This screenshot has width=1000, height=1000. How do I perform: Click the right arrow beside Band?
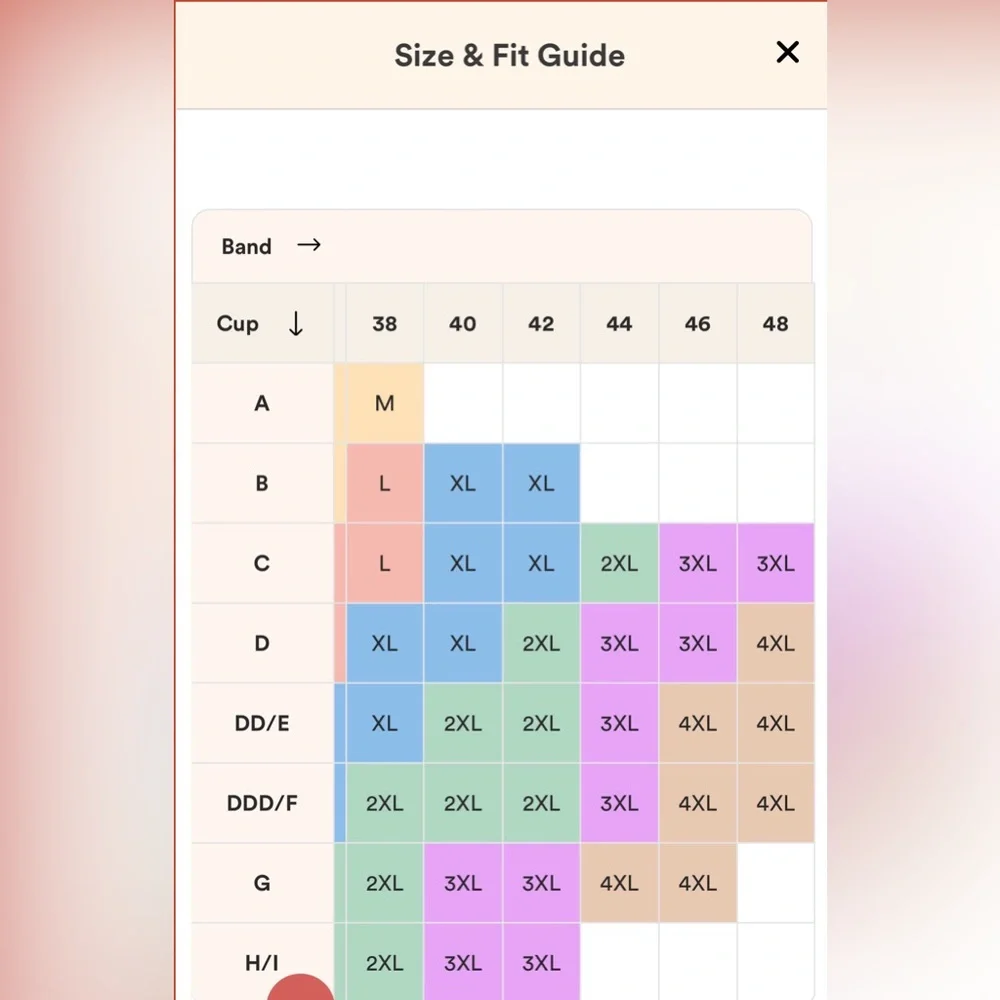click(309, 245)
